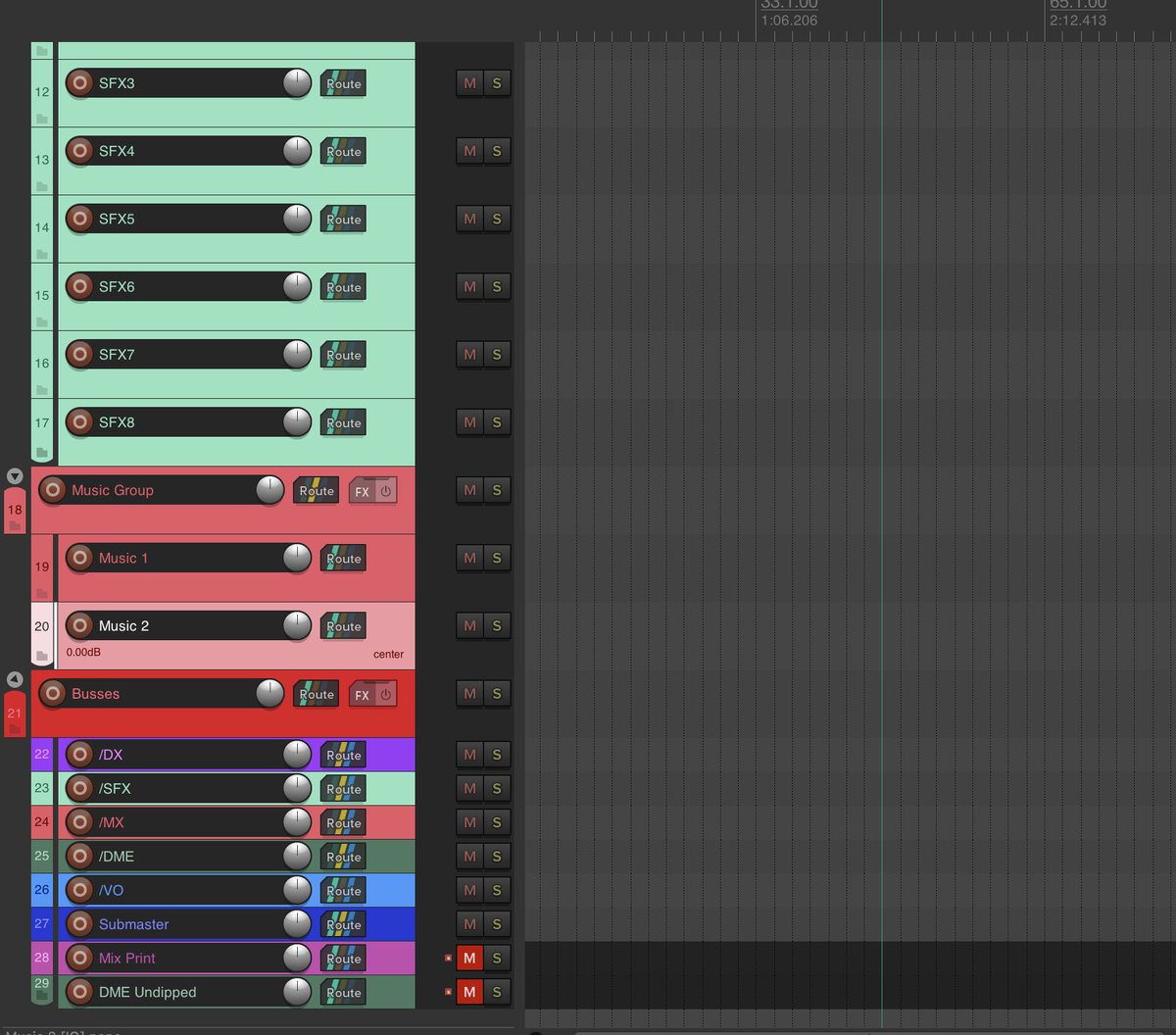
Task: Mute the SFX3 track
Action: point(469,83)
